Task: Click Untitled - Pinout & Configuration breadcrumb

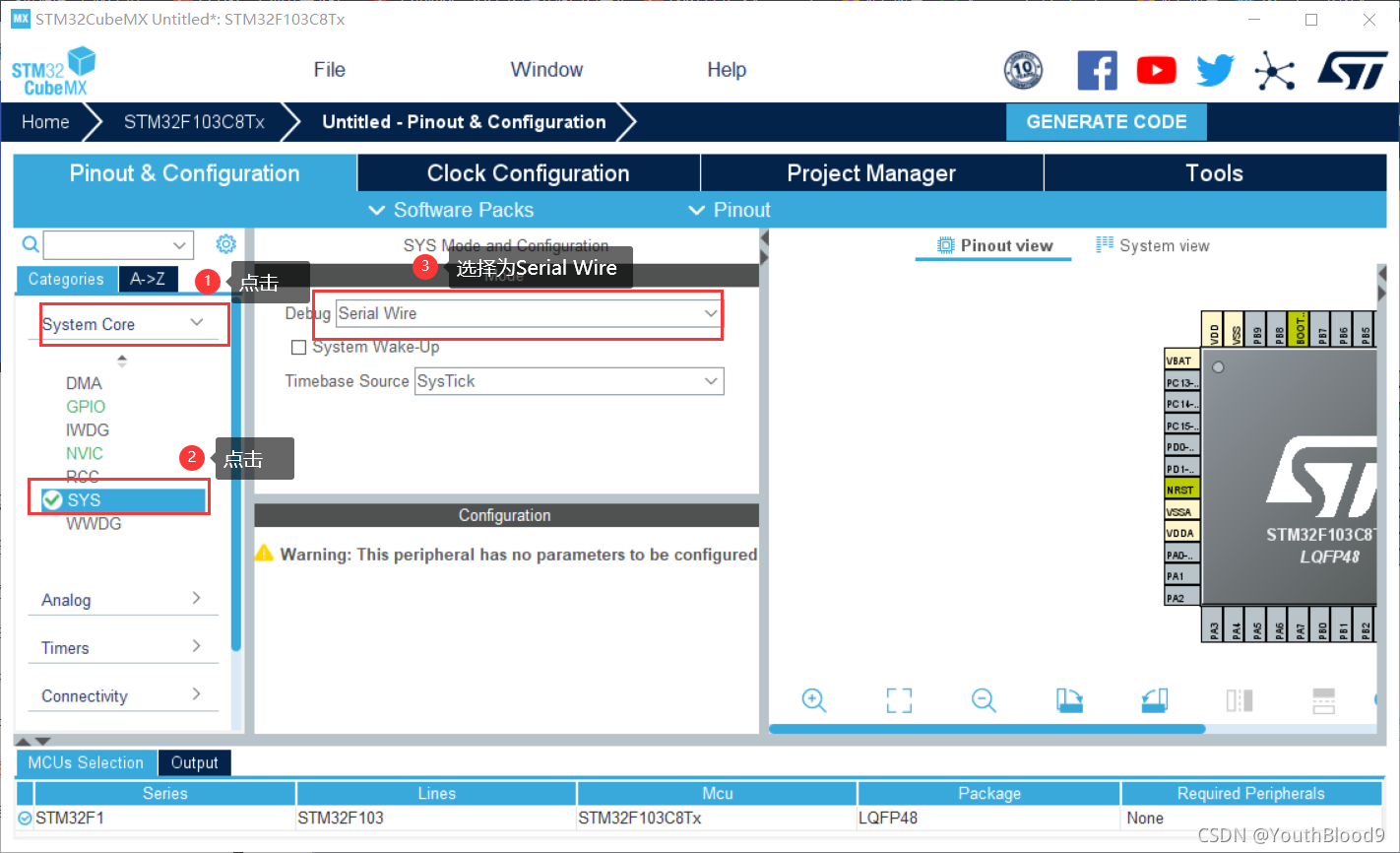Action: tap(464, 122)
